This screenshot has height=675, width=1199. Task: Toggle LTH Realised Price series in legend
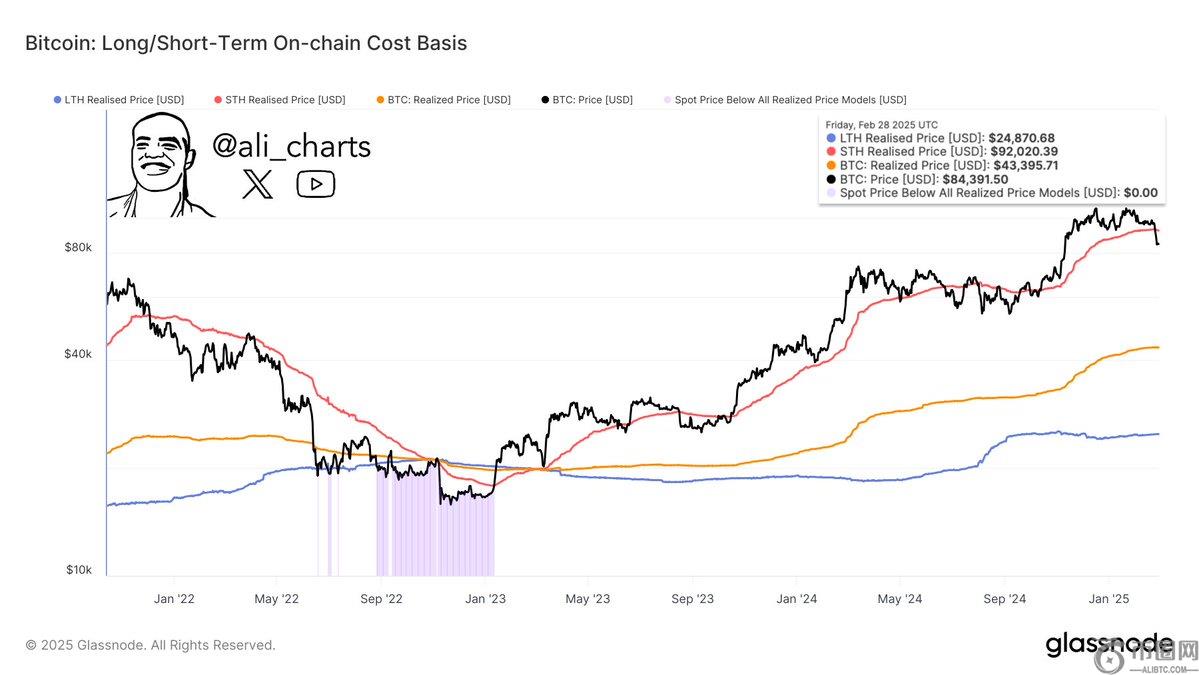coord(123,100)
